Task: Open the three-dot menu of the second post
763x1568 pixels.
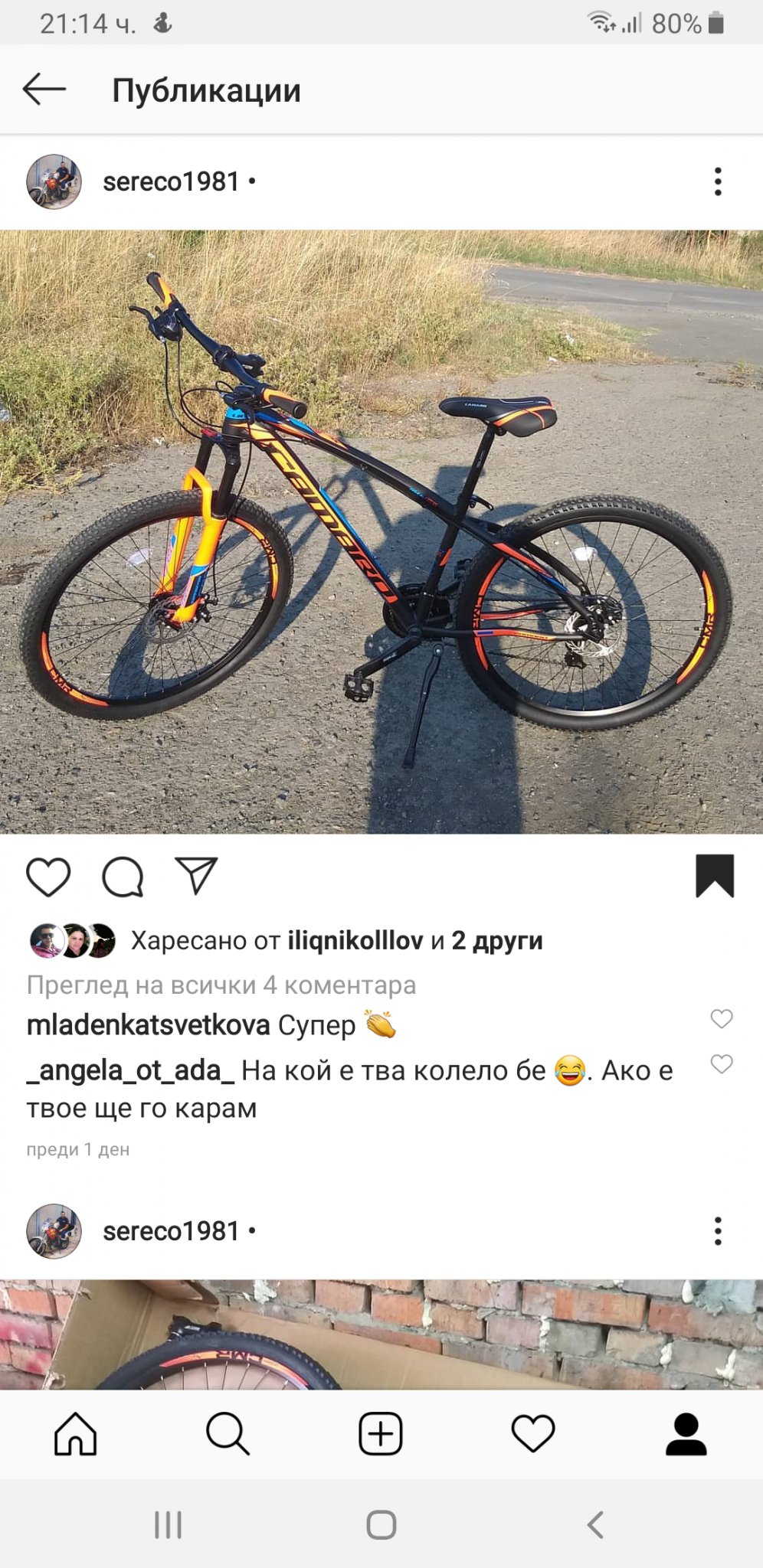Action: [718, 1231]
